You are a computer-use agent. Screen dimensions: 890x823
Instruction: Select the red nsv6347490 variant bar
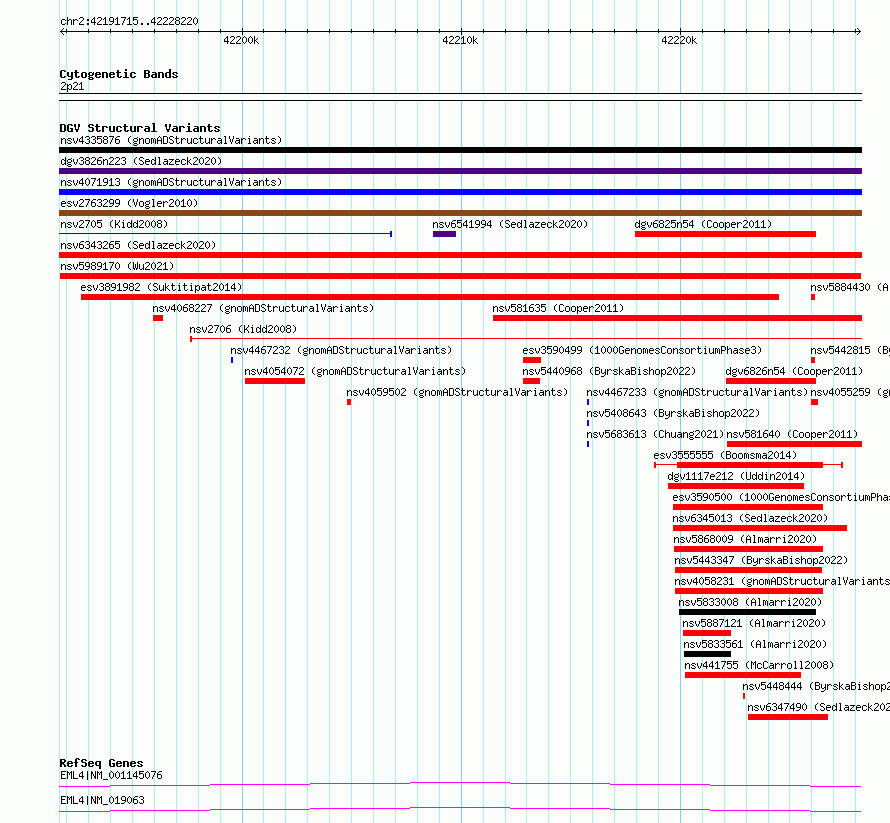[788, 717]
